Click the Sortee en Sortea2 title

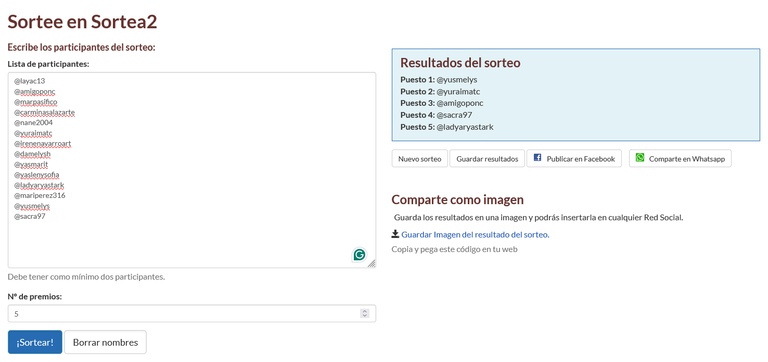(x=82, y=22)
